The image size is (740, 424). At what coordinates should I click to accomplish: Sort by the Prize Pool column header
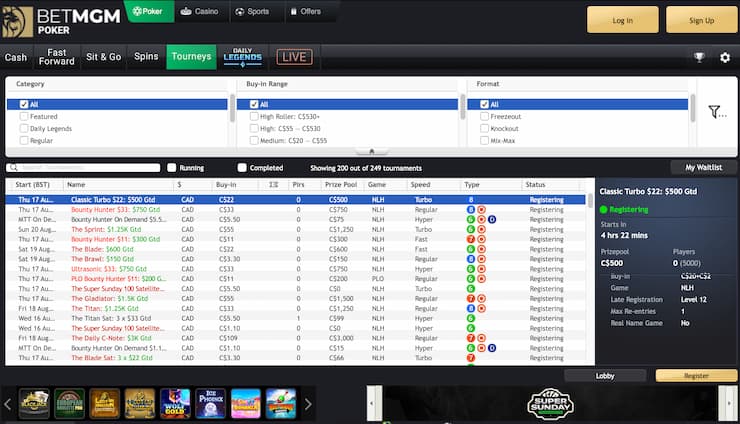pos(342,185)
